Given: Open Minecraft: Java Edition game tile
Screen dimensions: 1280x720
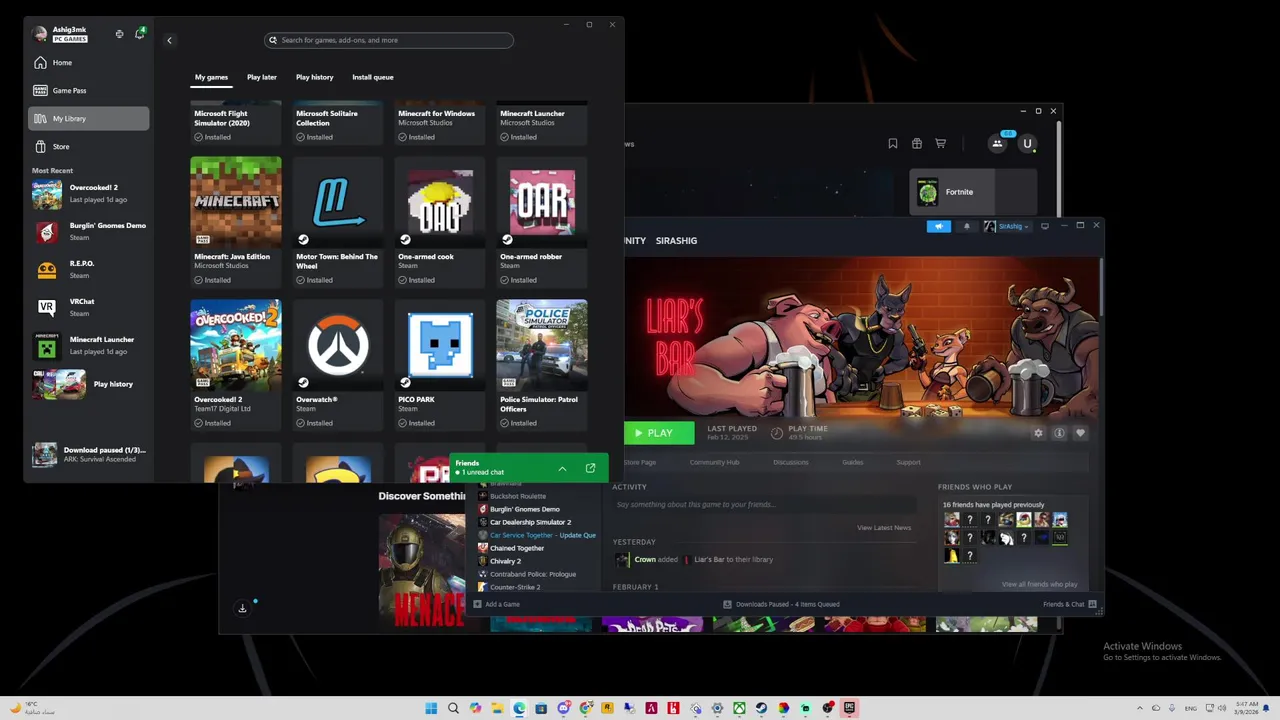Looking at the screenshot, I should tap(236, 222).
